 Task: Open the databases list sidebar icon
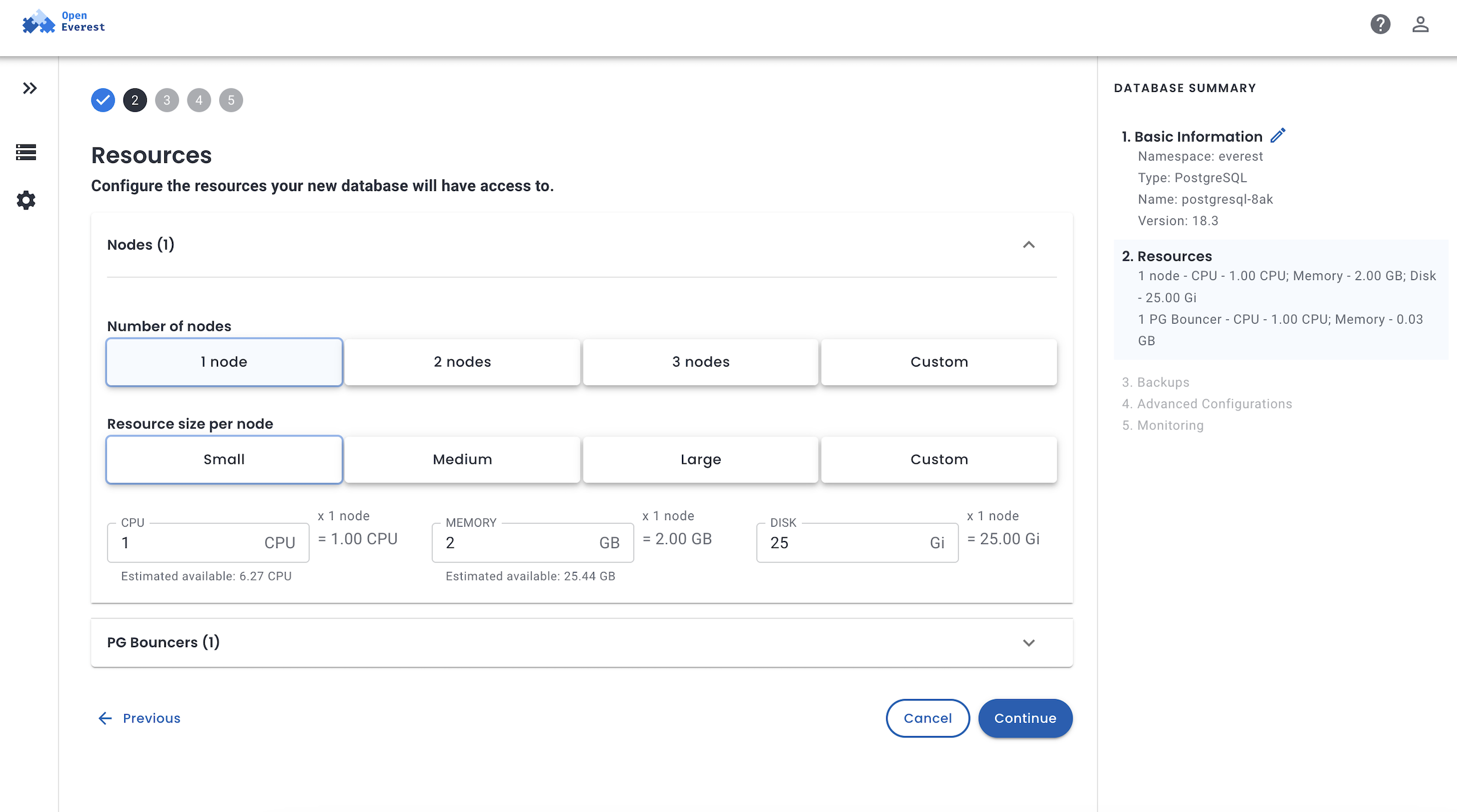point(26,152)
